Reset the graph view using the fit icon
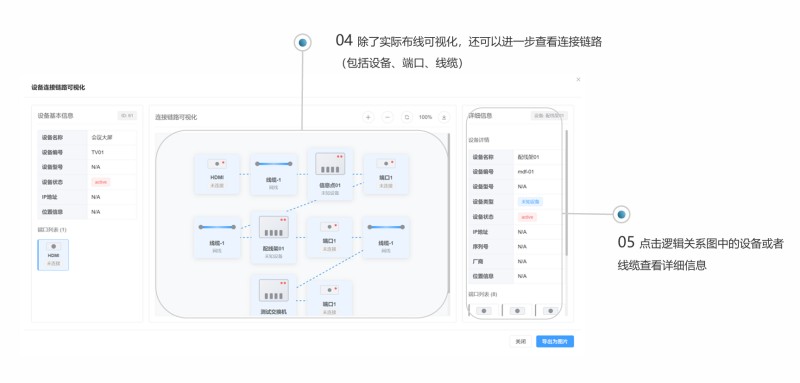The width and height of the screenshot is (800, 383). pos(407,117)
